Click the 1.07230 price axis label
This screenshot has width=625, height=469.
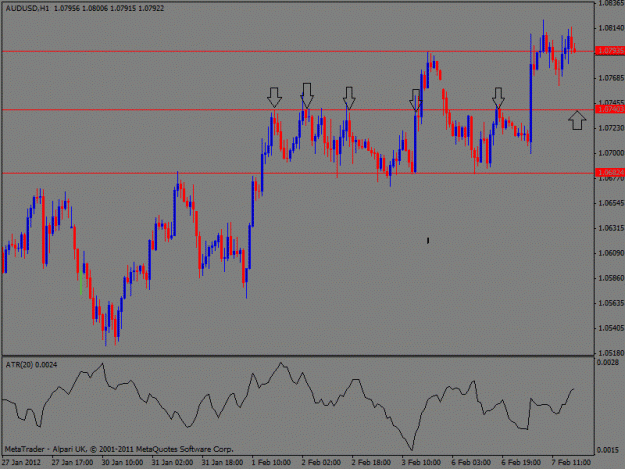[x=611, y=128]
